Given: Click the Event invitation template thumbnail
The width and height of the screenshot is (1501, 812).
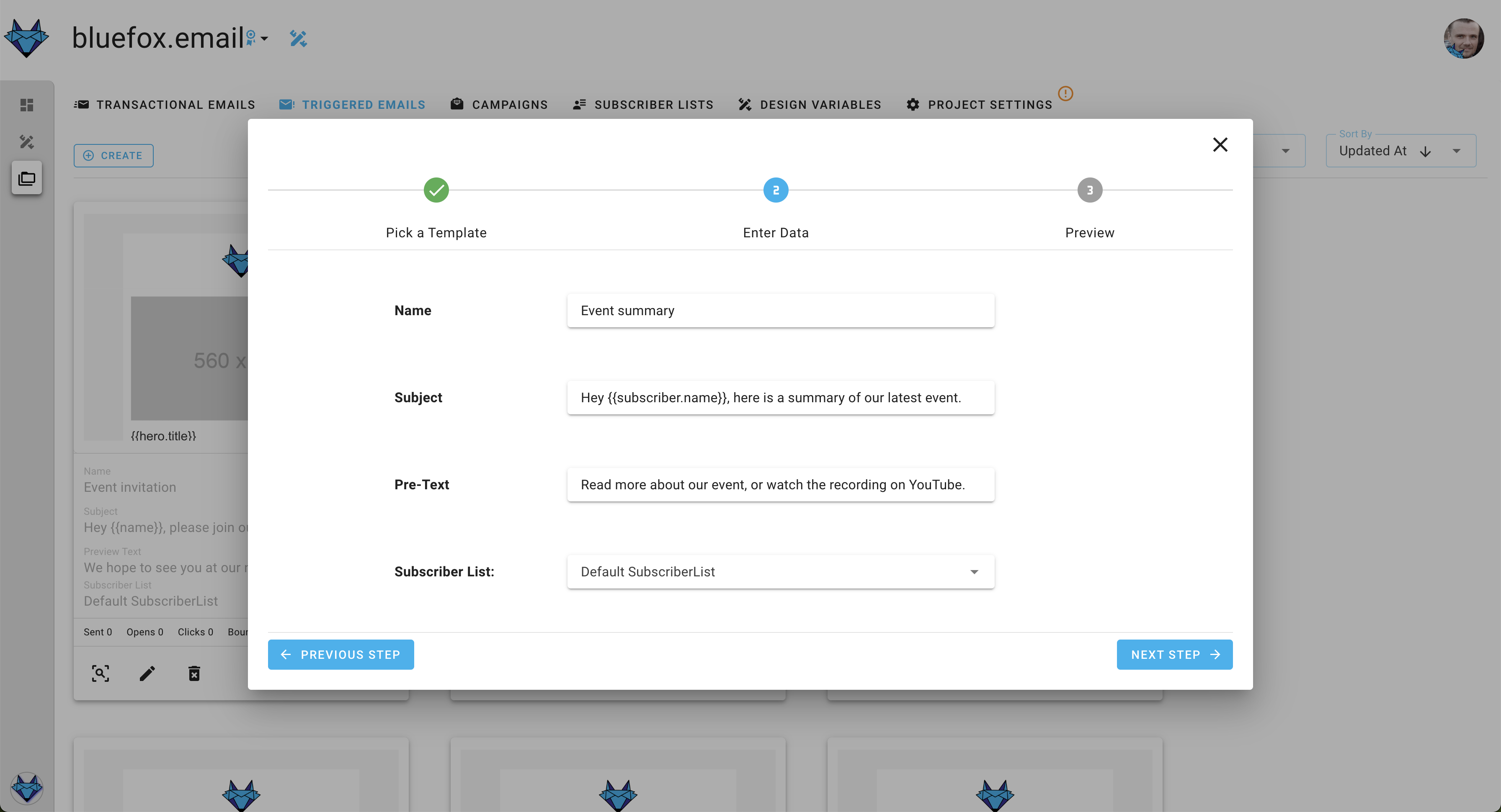Looking at the screenshot, I should point(166,327).
